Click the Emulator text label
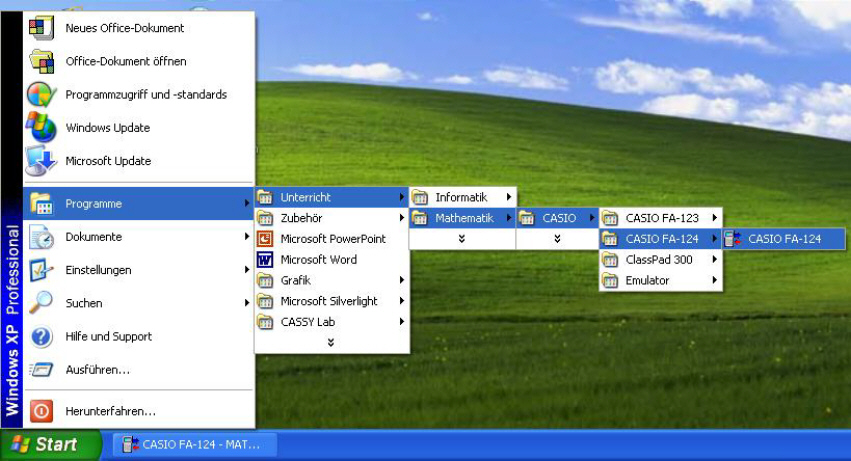The image size is (851, 461). 647,280
